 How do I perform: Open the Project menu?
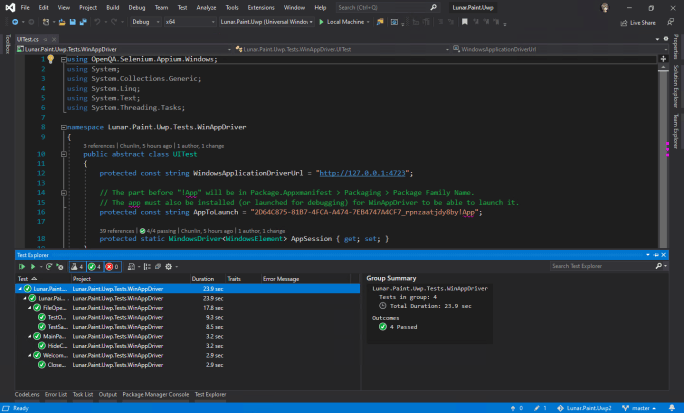[88, 7]
